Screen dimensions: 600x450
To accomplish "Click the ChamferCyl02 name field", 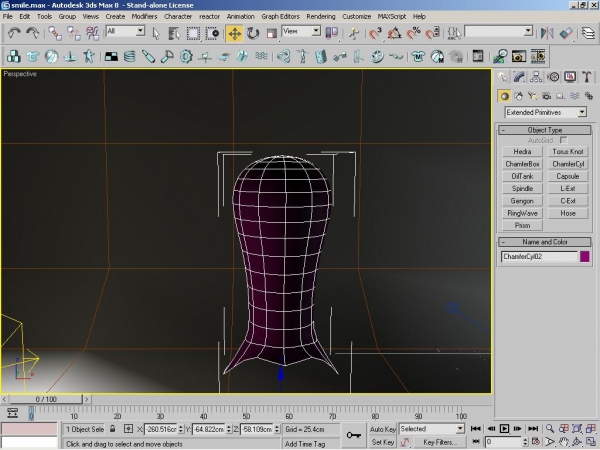I will click(539, 256).
